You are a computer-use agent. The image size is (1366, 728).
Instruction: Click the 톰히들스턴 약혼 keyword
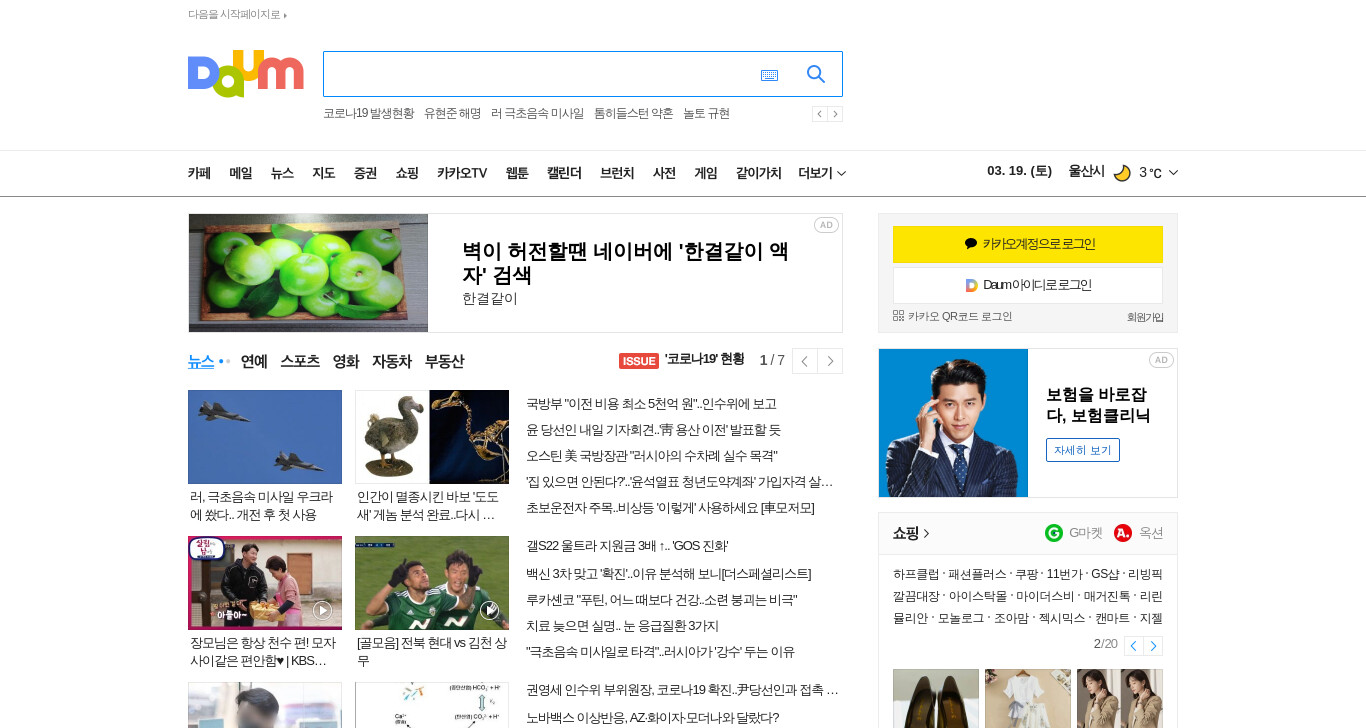(634, 114)
